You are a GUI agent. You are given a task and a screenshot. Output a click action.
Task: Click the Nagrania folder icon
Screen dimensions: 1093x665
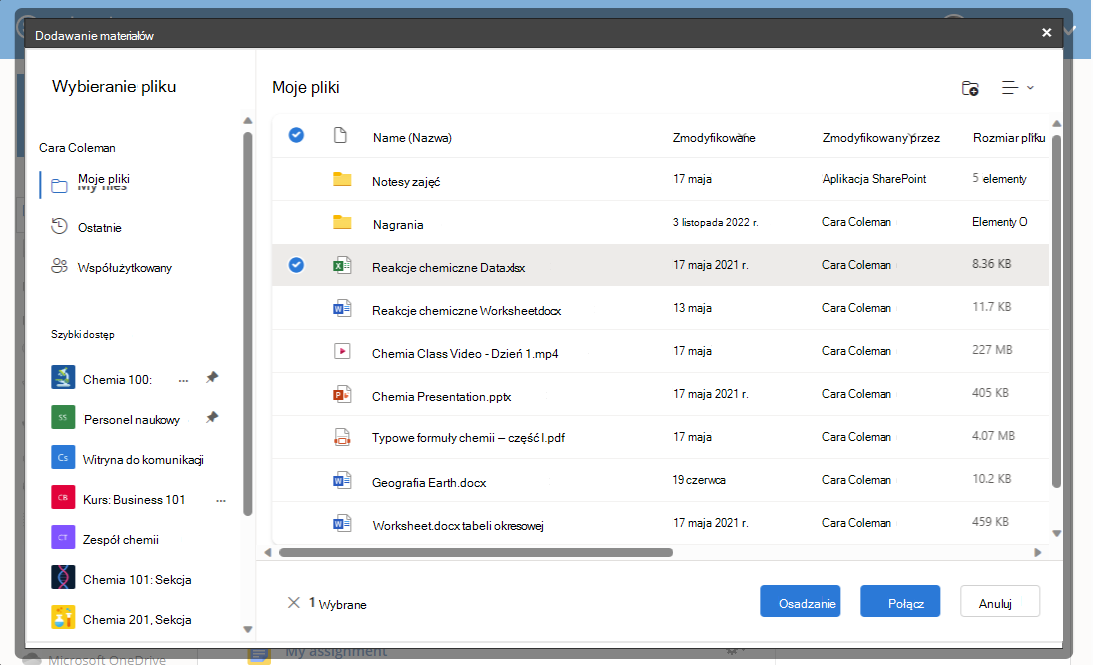(342, 222)
